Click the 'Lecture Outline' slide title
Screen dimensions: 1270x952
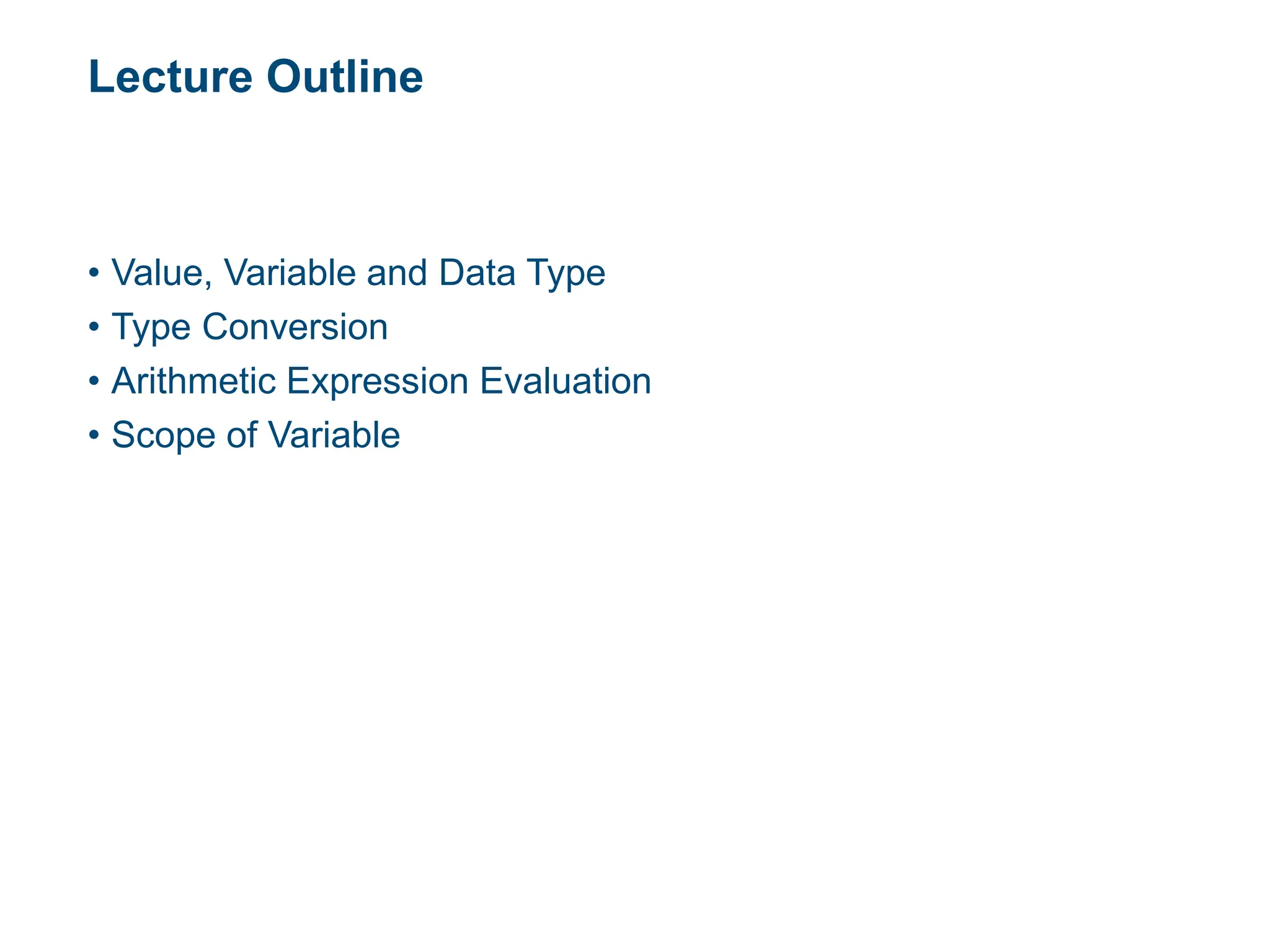tap(255, 77)
